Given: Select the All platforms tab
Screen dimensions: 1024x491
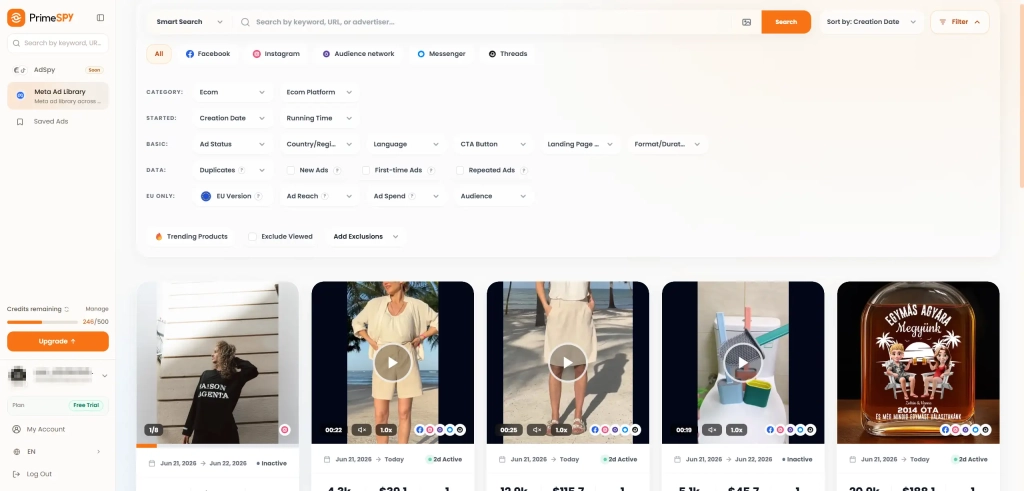Looking at the screenshot, I should click(x=159, y=54).
